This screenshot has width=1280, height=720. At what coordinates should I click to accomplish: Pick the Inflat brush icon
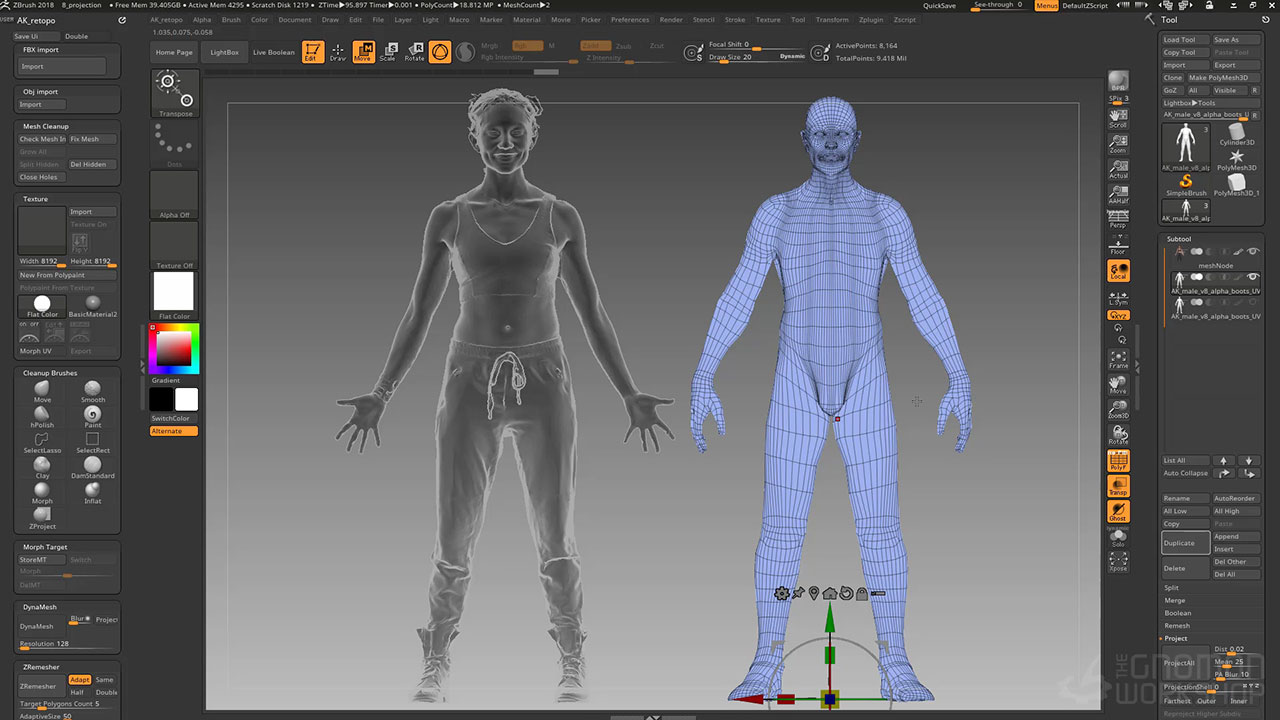point(92,490)
